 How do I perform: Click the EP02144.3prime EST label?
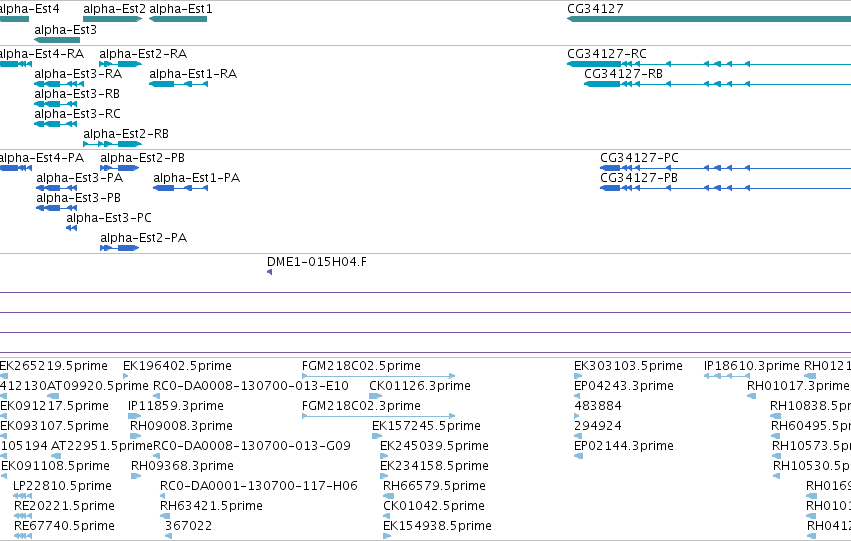coord(624,446)
